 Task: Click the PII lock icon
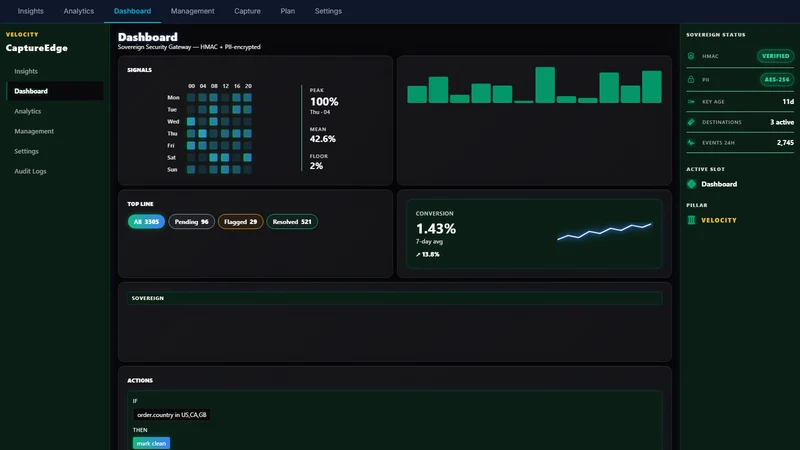691,80
